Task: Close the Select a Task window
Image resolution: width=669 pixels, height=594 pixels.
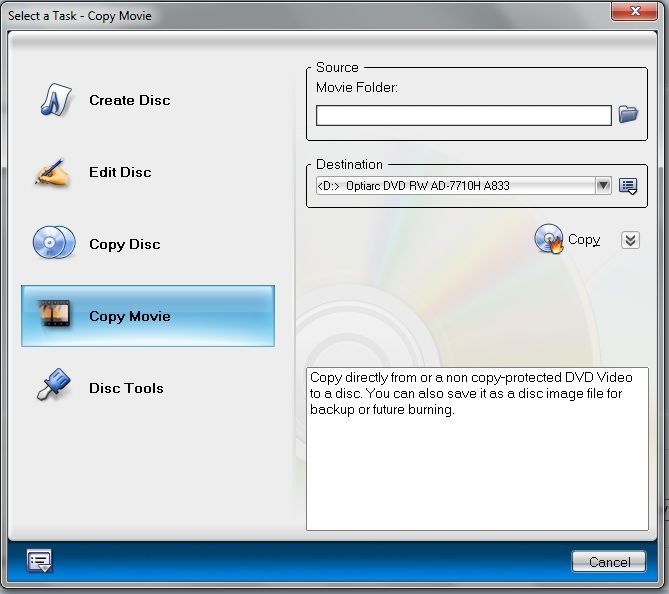Action: (x=634, y=11)
